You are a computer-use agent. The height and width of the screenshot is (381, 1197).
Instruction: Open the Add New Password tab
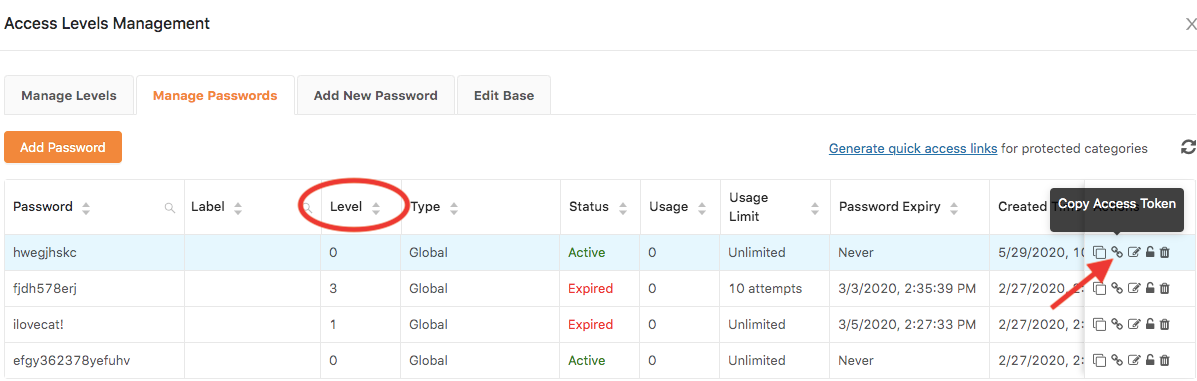pyautogui.click(x=376, y=95)
